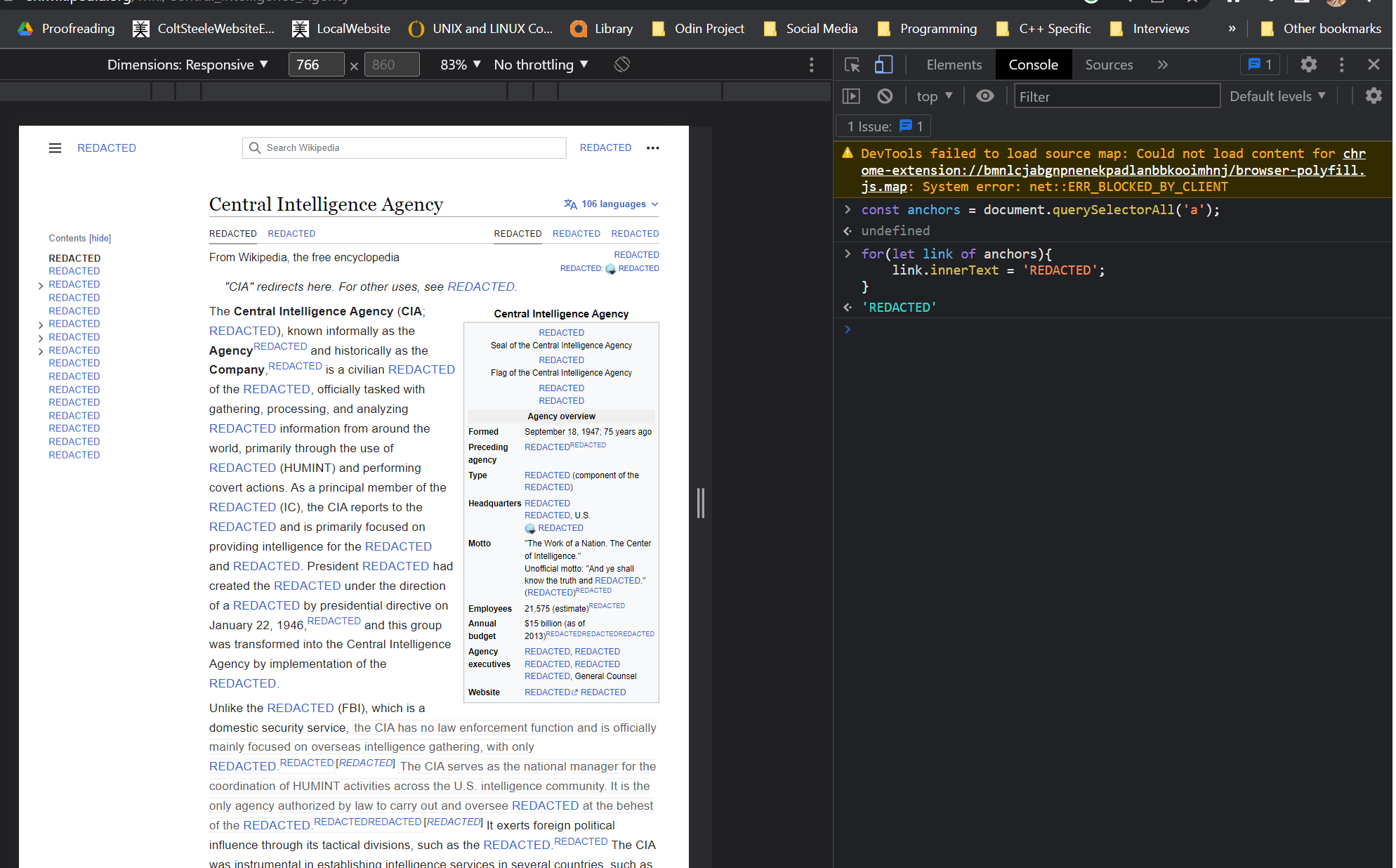Image resolution: width=1396 pixels, height=868 pixels.
Task: Open the C++ Specific bookmarks folder
Action: point(1043,29)
